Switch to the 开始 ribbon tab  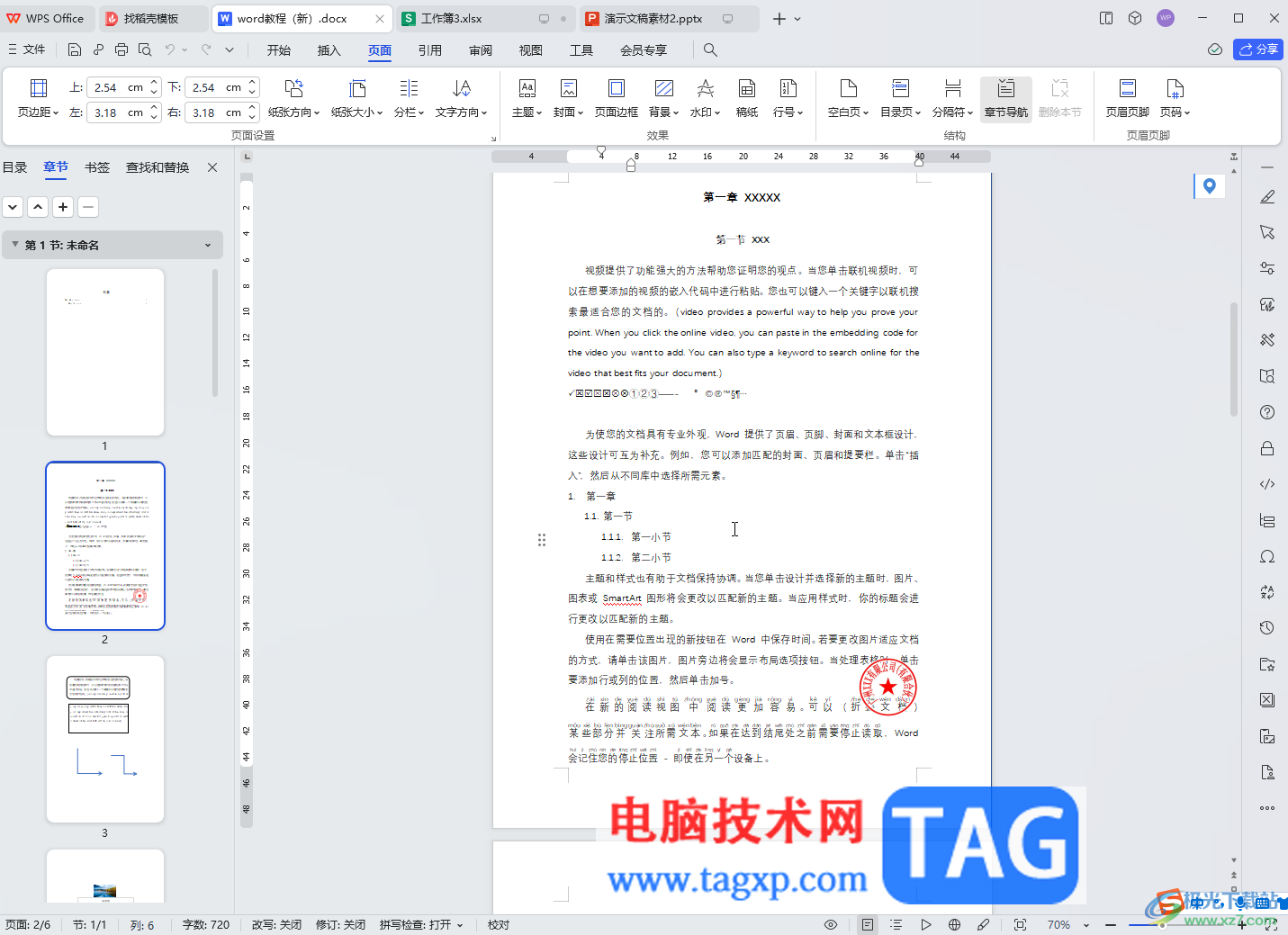(279, 49)
